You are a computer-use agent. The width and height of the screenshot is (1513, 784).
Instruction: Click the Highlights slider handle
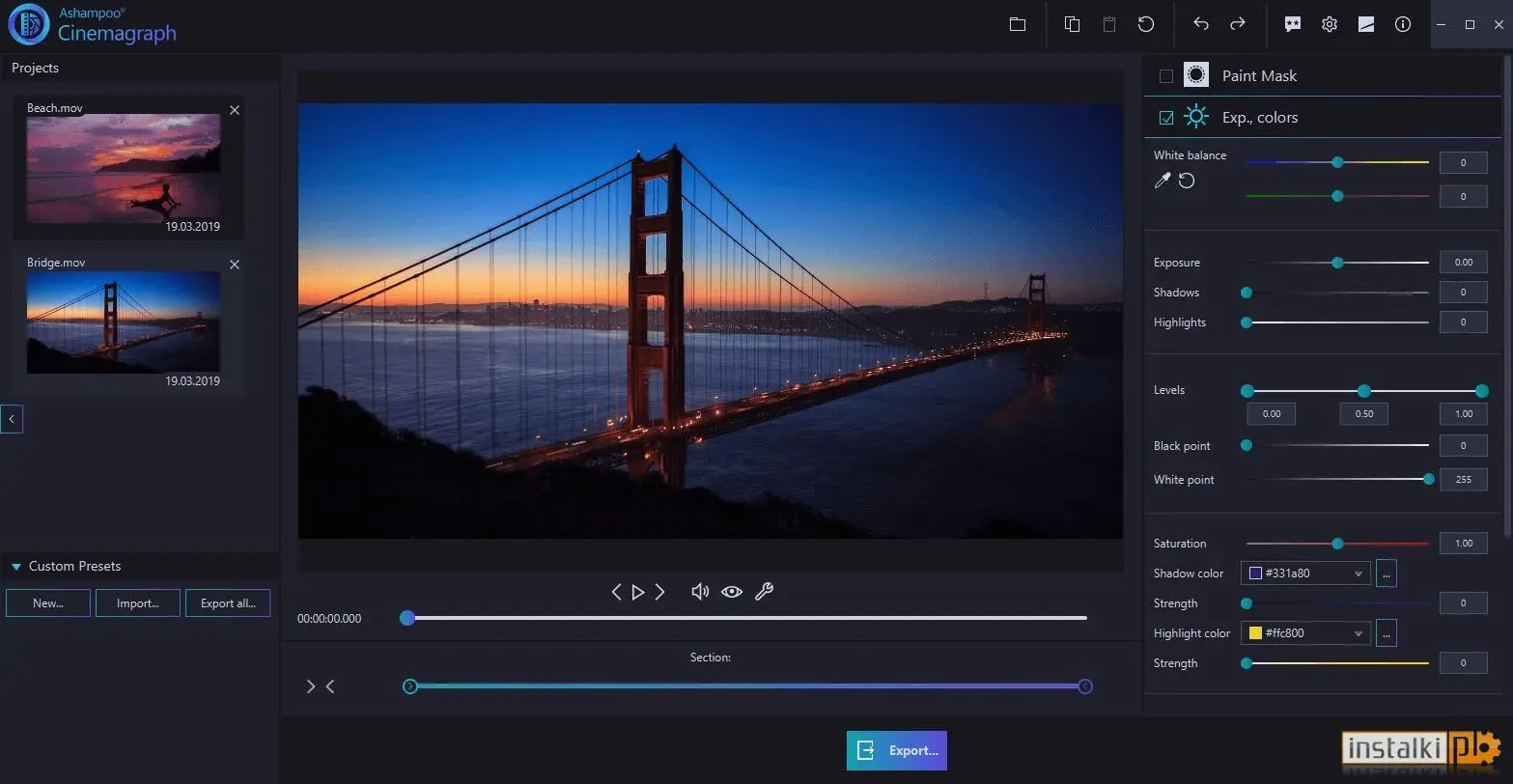(1247, 322)
